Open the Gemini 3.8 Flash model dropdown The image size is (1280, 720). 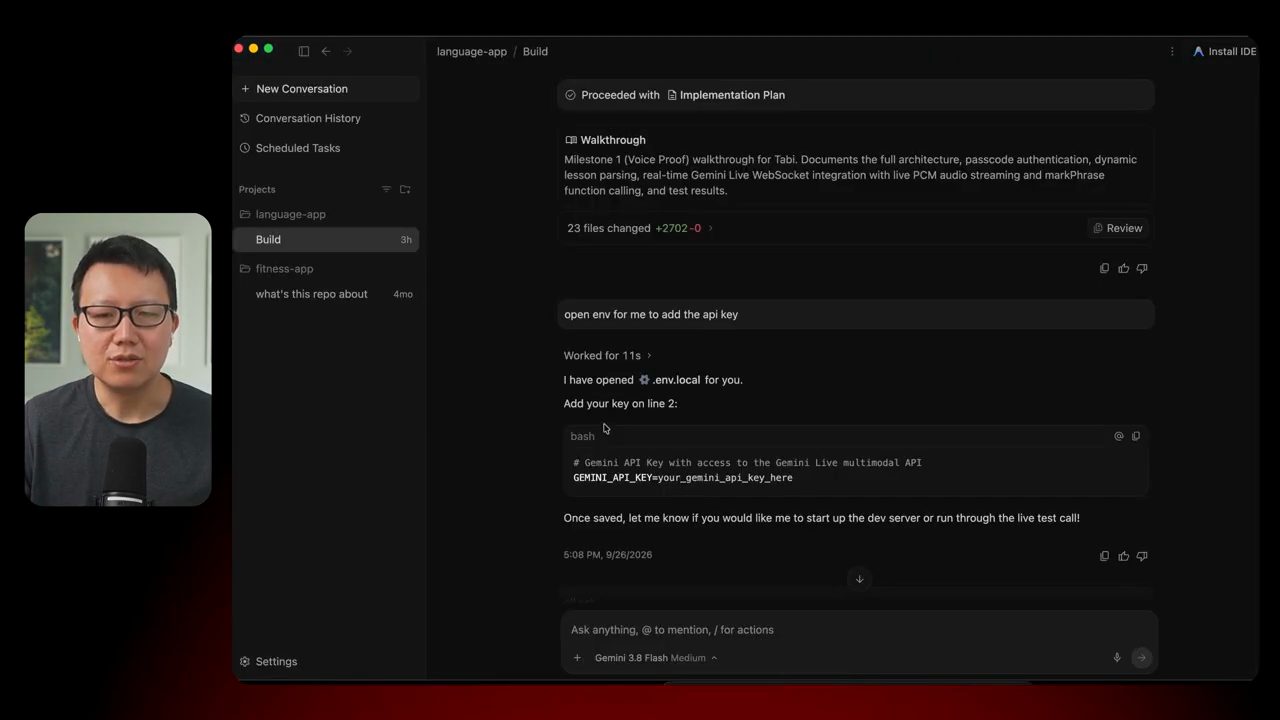coord(655,658)
